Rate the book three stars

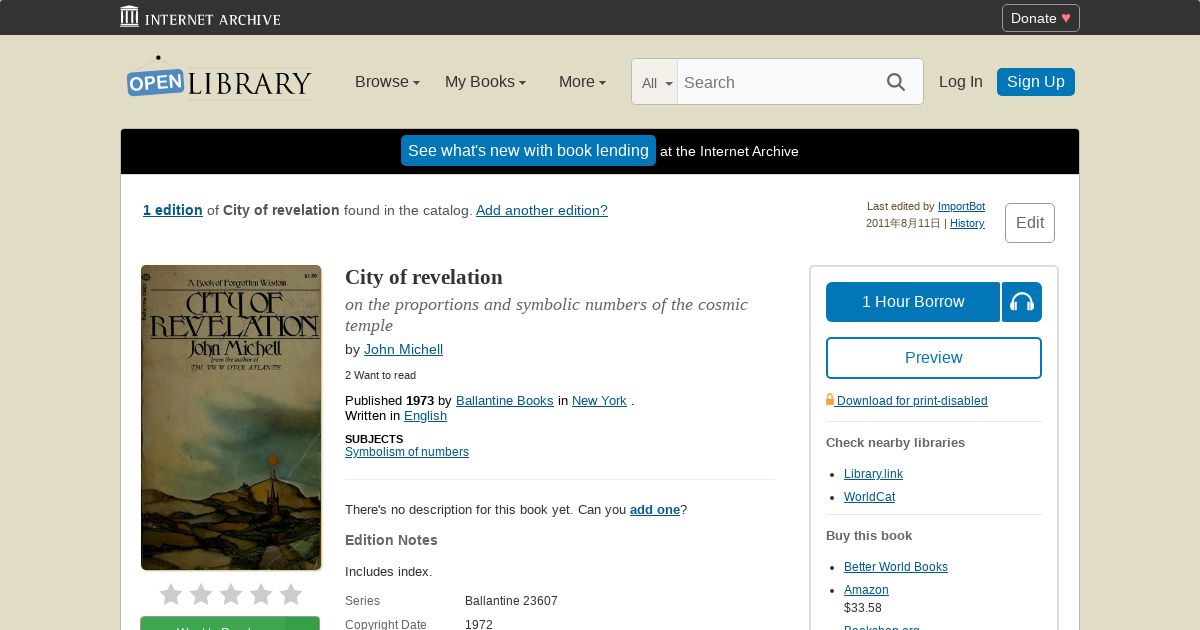coord(231,595)
